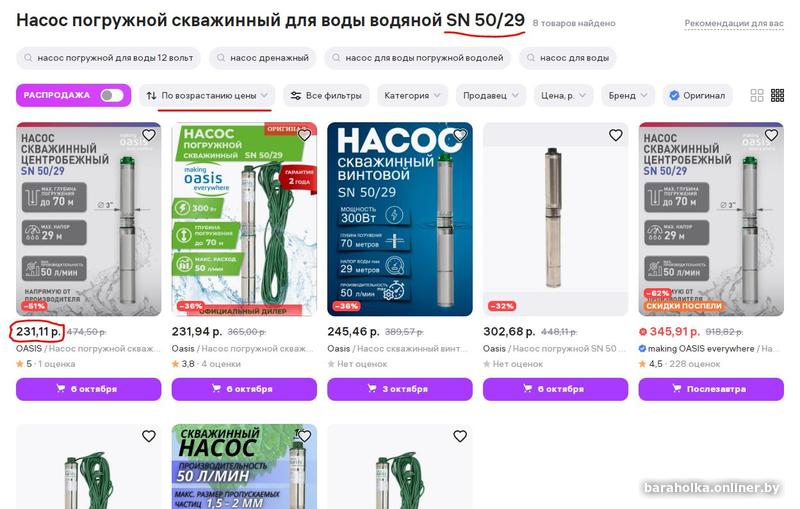Click heart on bottom-left pump card

coord(148,436)
